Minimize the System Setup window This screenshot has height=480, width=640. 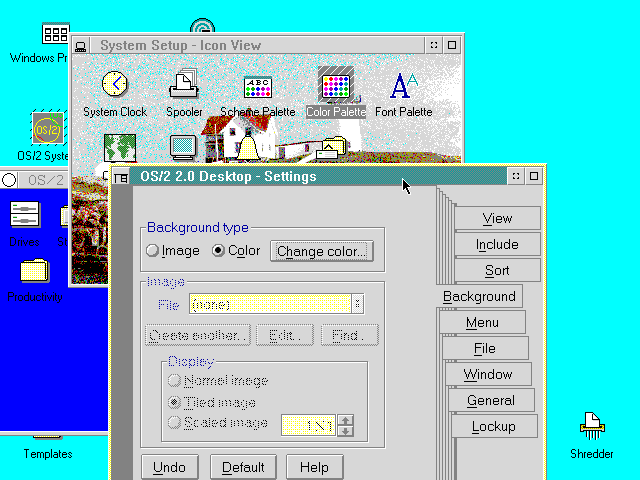pos(434,45)
